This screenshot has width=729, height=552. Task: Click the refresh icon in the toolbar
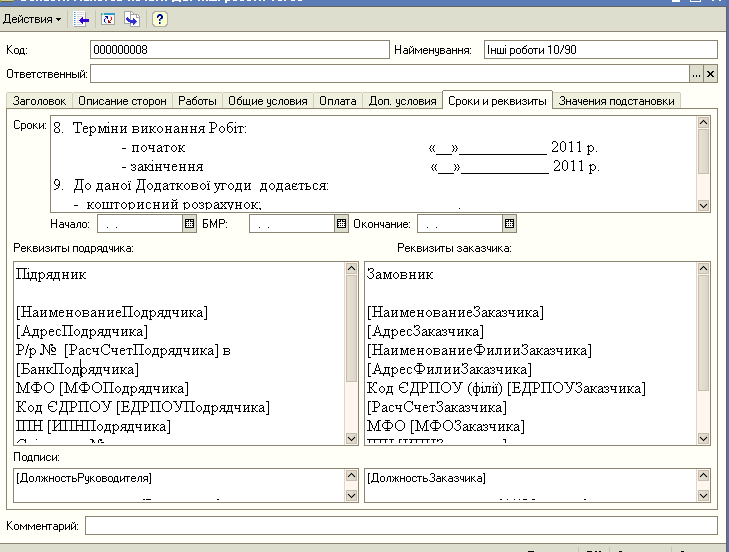click(x=108, y=19)
